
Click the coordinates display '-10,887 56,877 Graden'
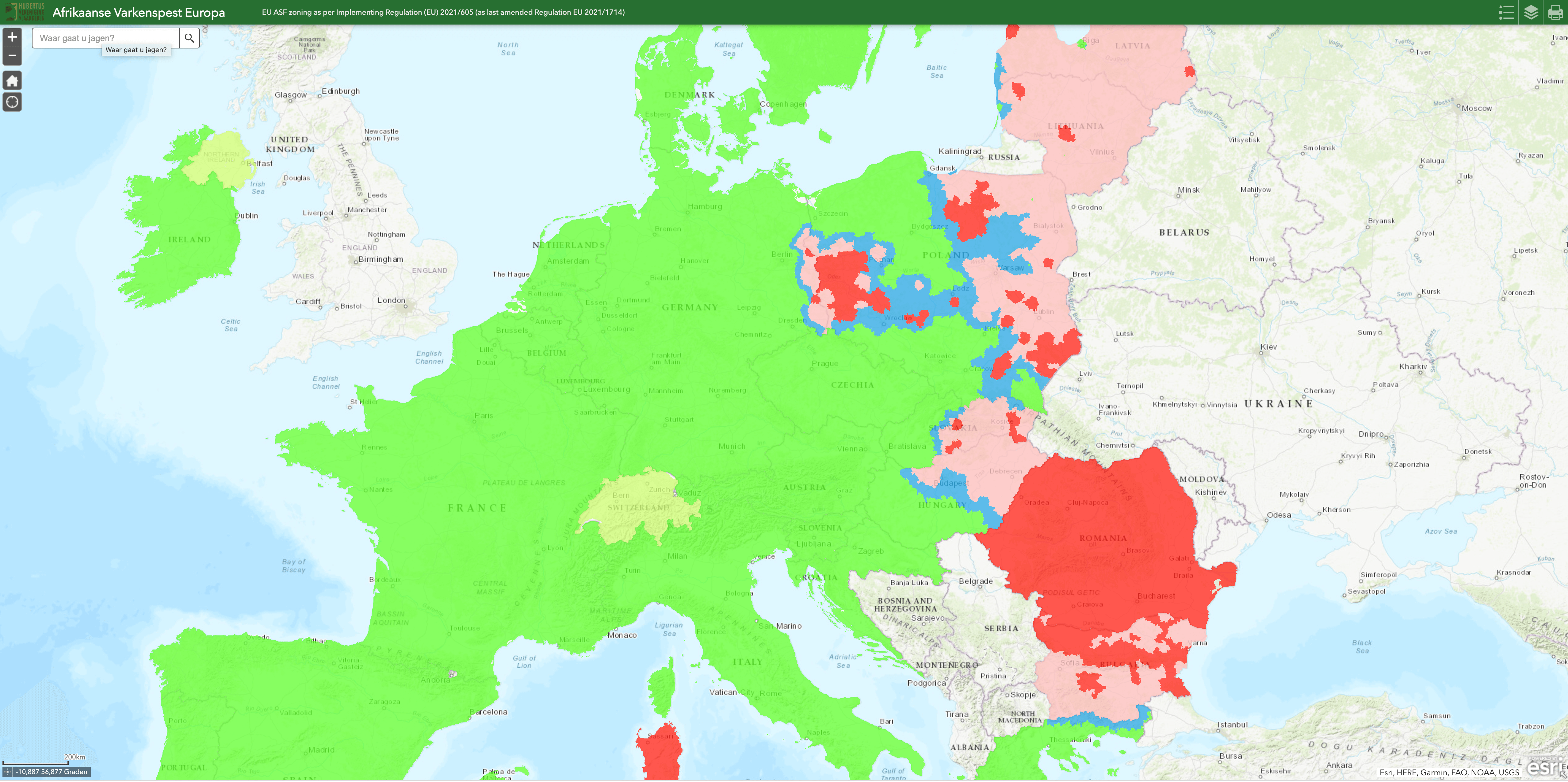(x=52, y=772)
